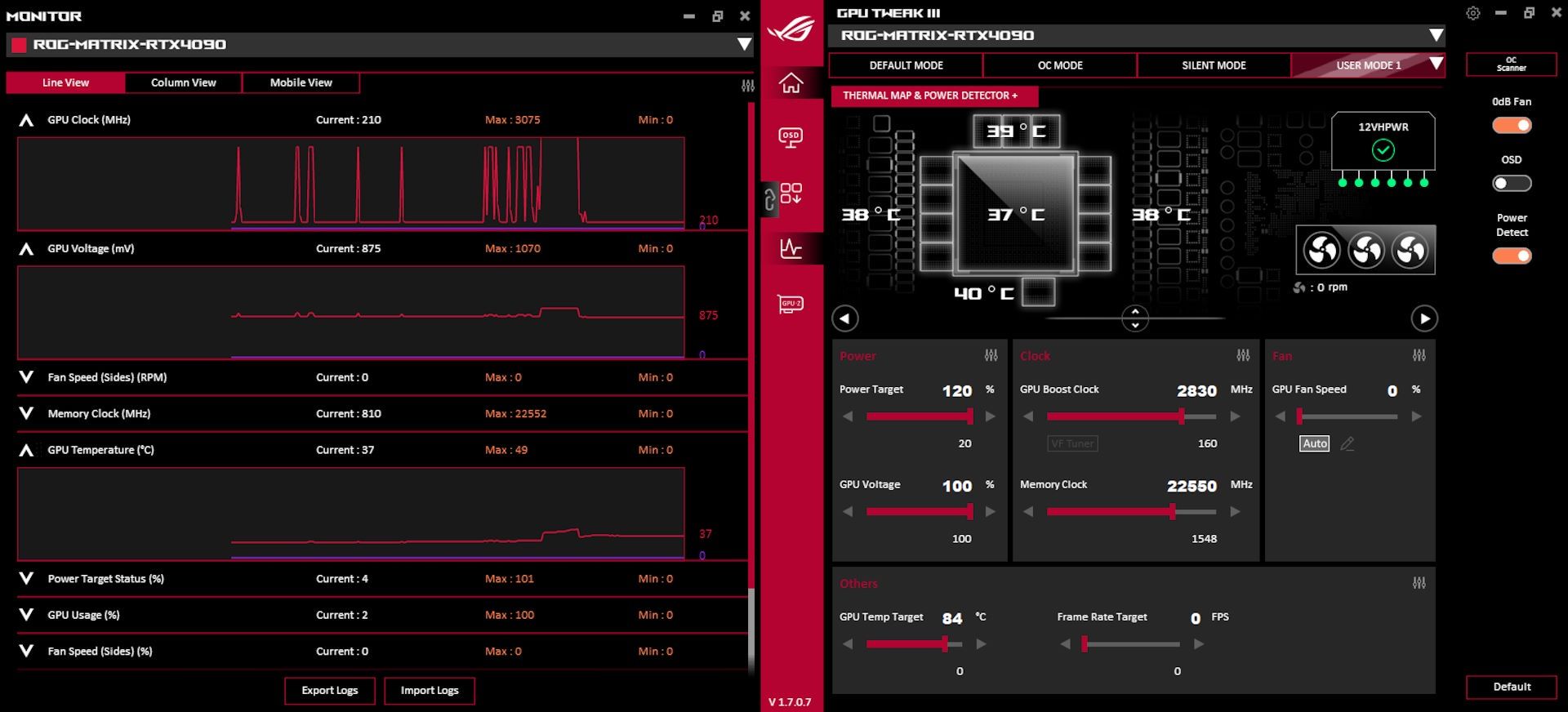This screenshot has height=712, width=1568.
Task: Click previous thermal map arrow
Action: 845,318
